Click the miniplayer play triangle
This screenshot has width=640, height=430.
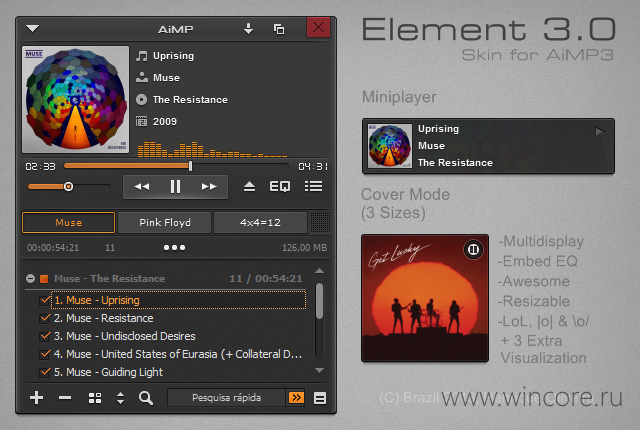tap(600, 131)
